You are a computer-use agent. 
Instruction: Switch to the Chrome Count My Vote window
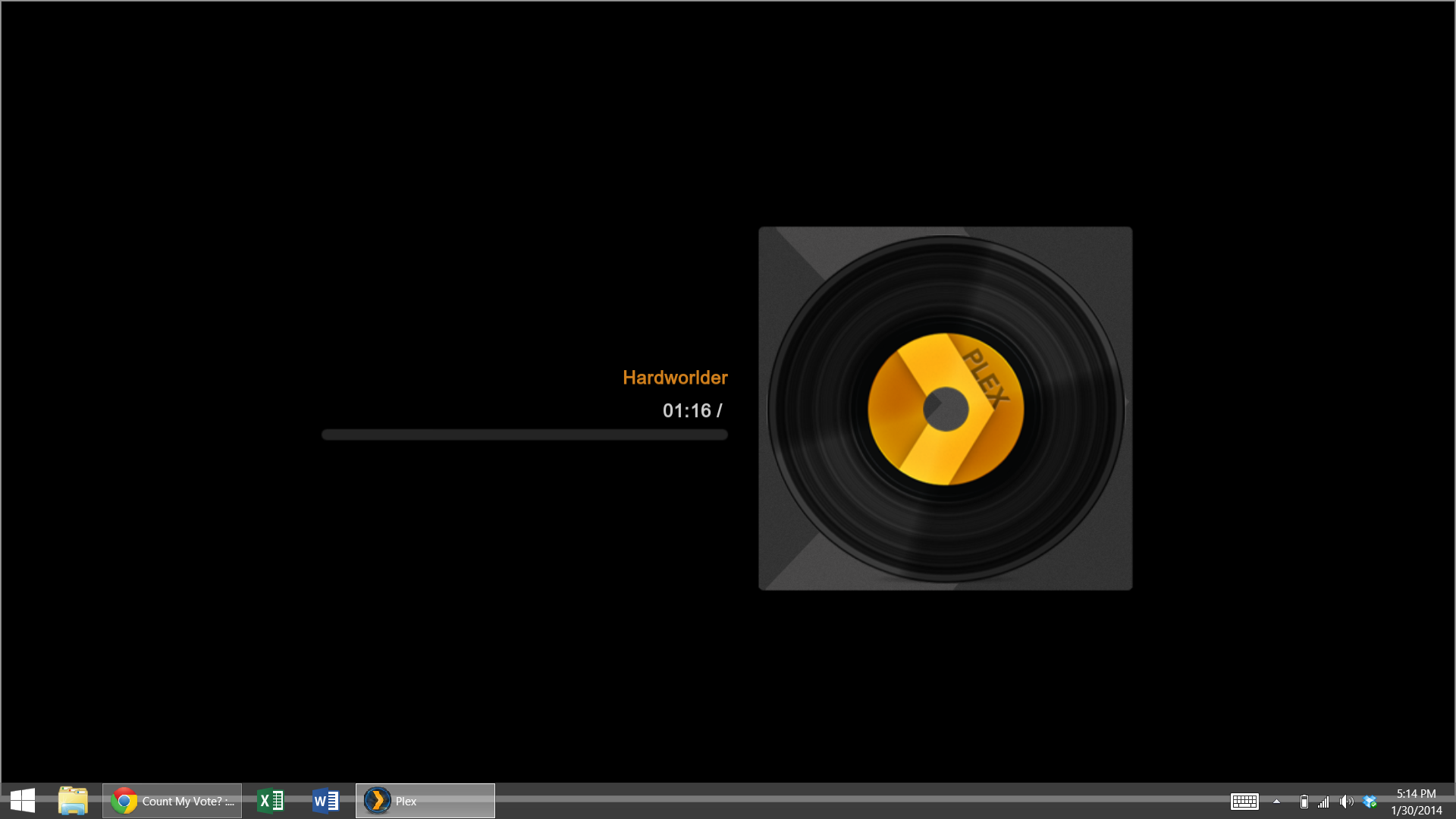[172, 801]
